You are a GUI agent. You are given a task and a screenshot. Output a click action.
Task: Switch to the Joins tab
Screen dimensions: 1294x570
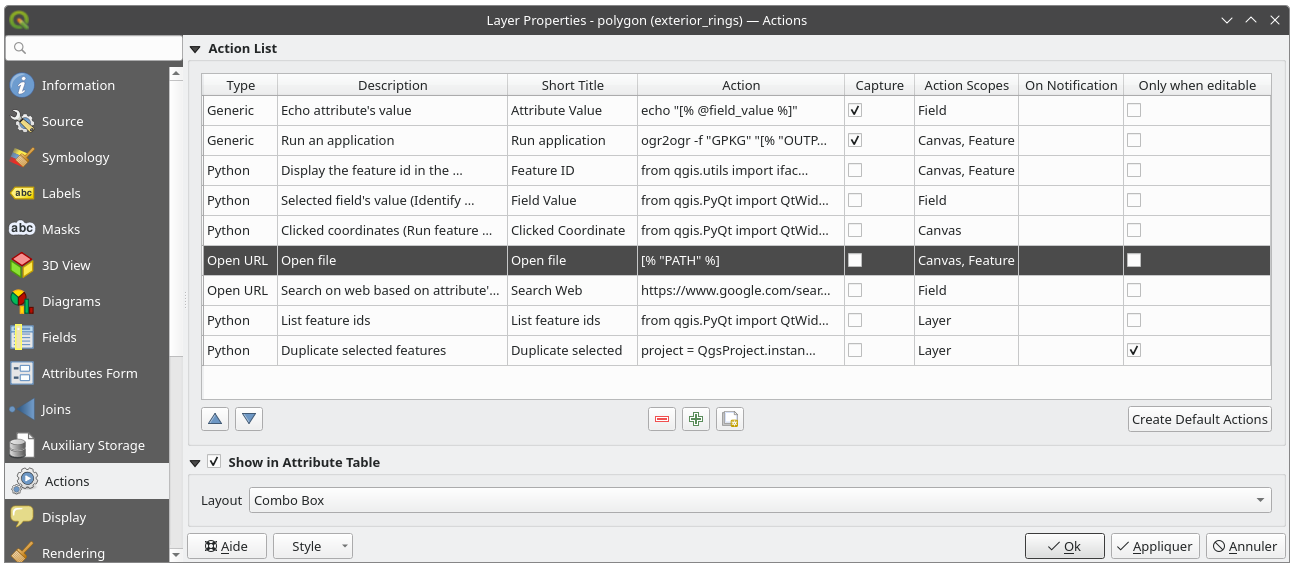[56, 409]
